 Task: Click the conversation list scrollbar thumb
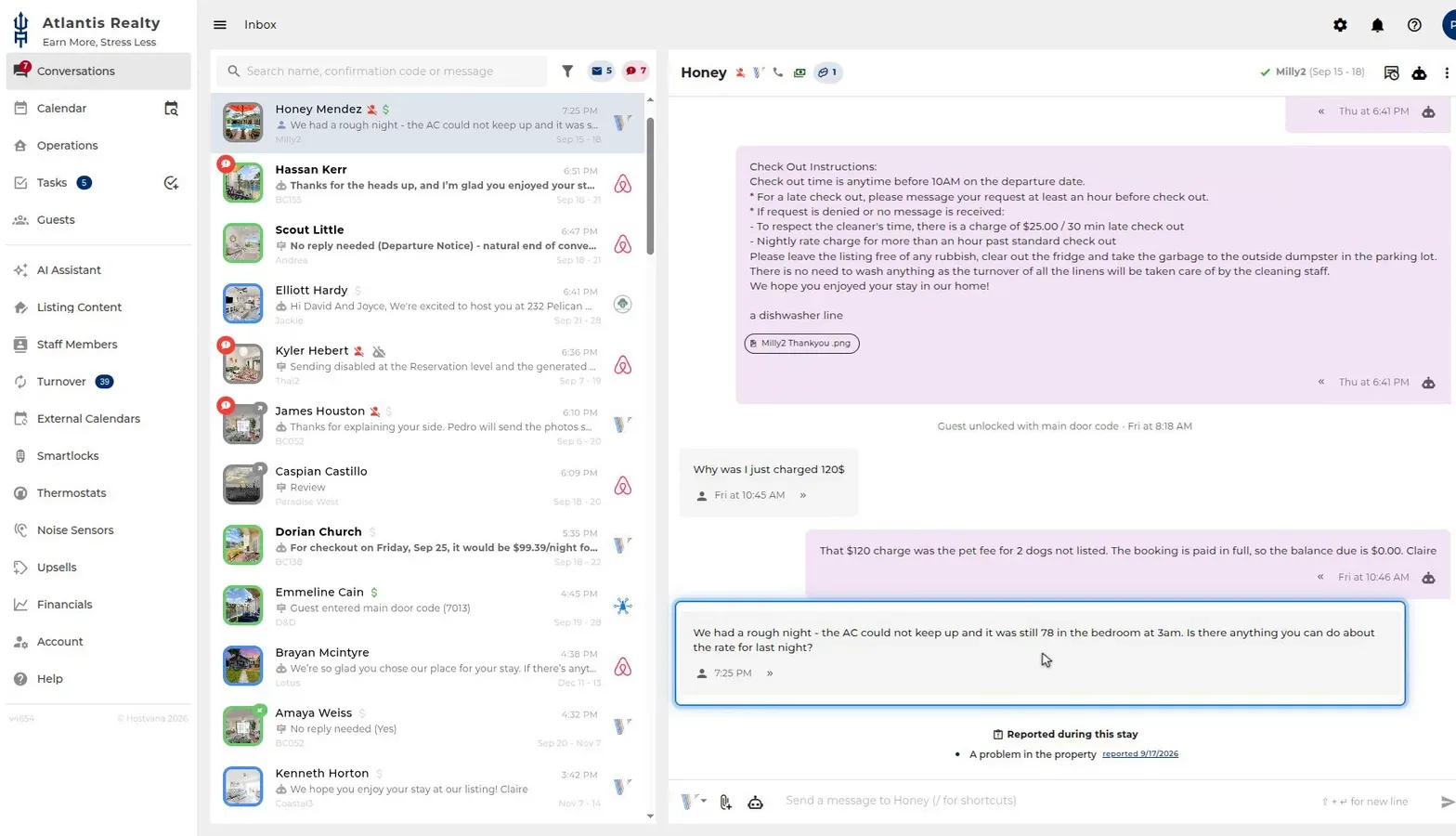[650, 186]
